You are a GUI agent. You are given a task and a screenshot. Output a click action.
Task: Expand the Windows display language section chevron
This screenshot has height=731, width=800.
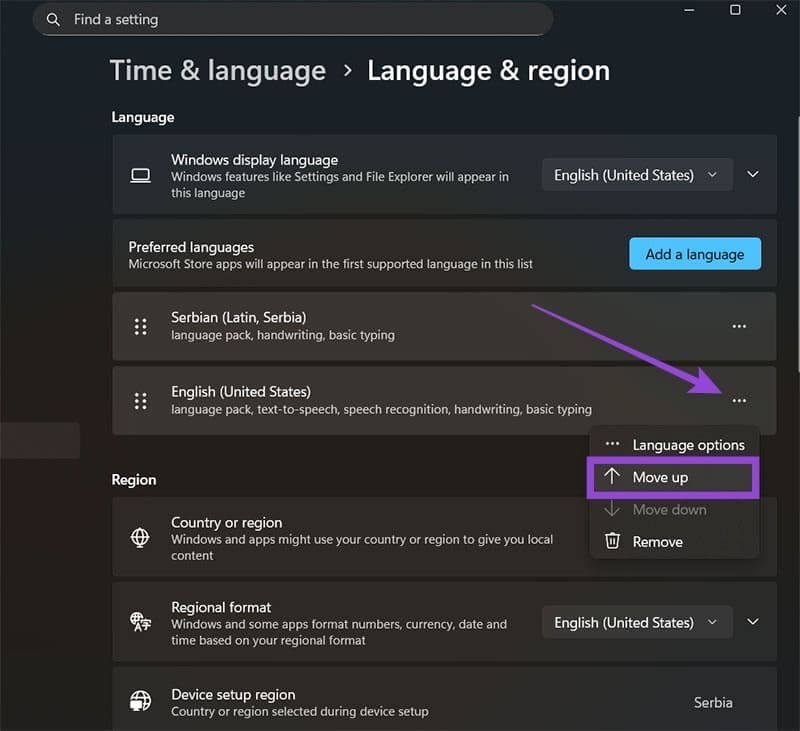pos(753,174)
